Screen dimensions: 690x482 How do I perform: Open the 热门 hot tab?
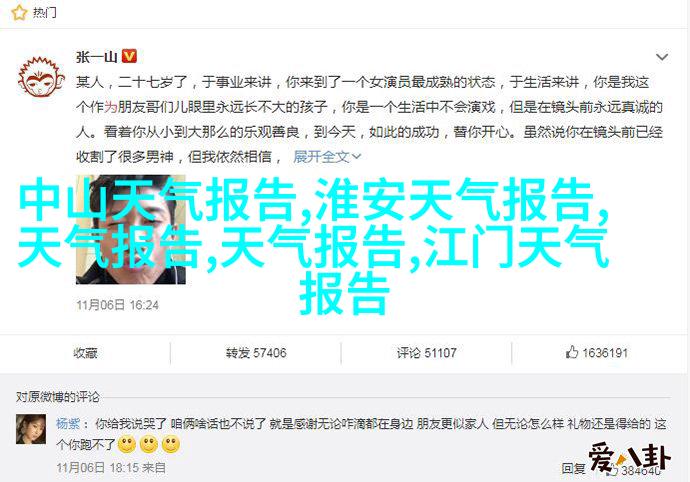45,12
